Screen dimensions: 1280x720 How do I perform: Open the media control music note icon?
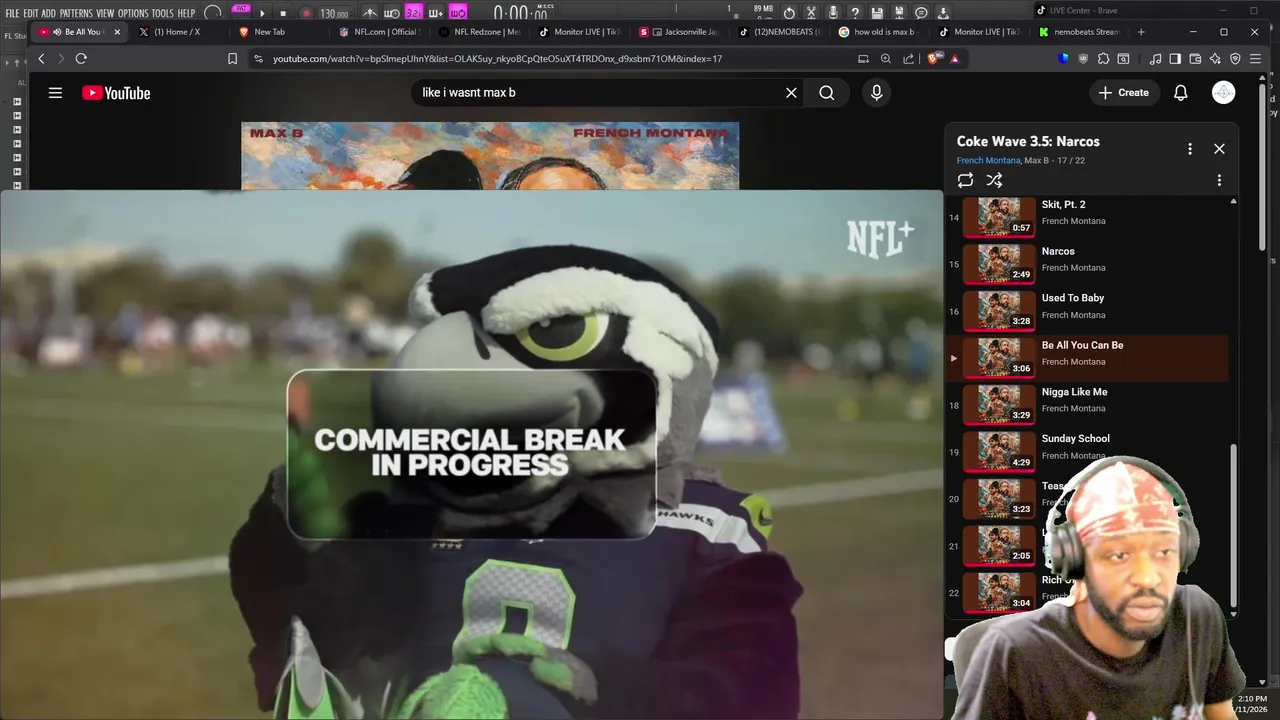click(1156, 59)
